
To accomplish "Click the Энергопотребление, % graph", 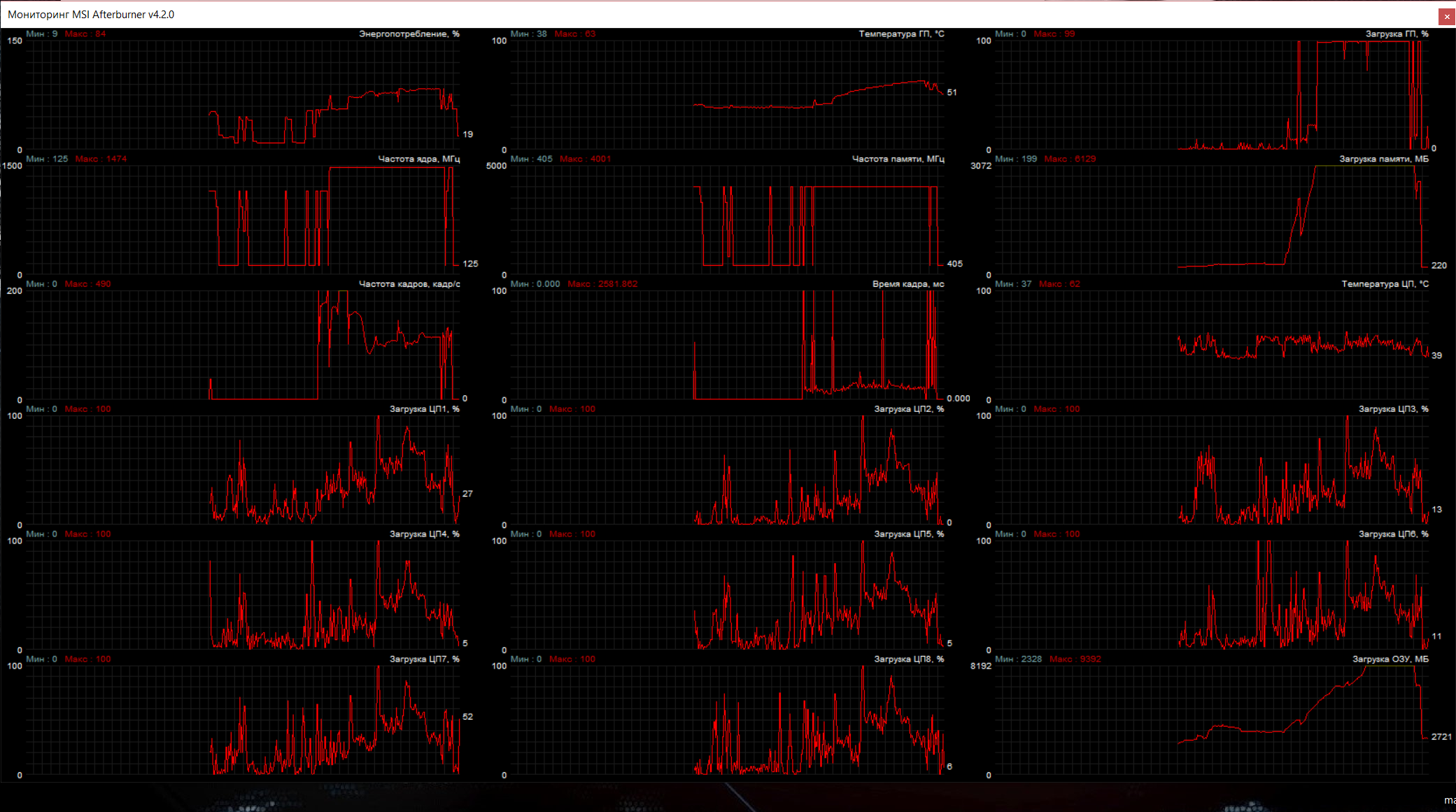I will (243, 94).
